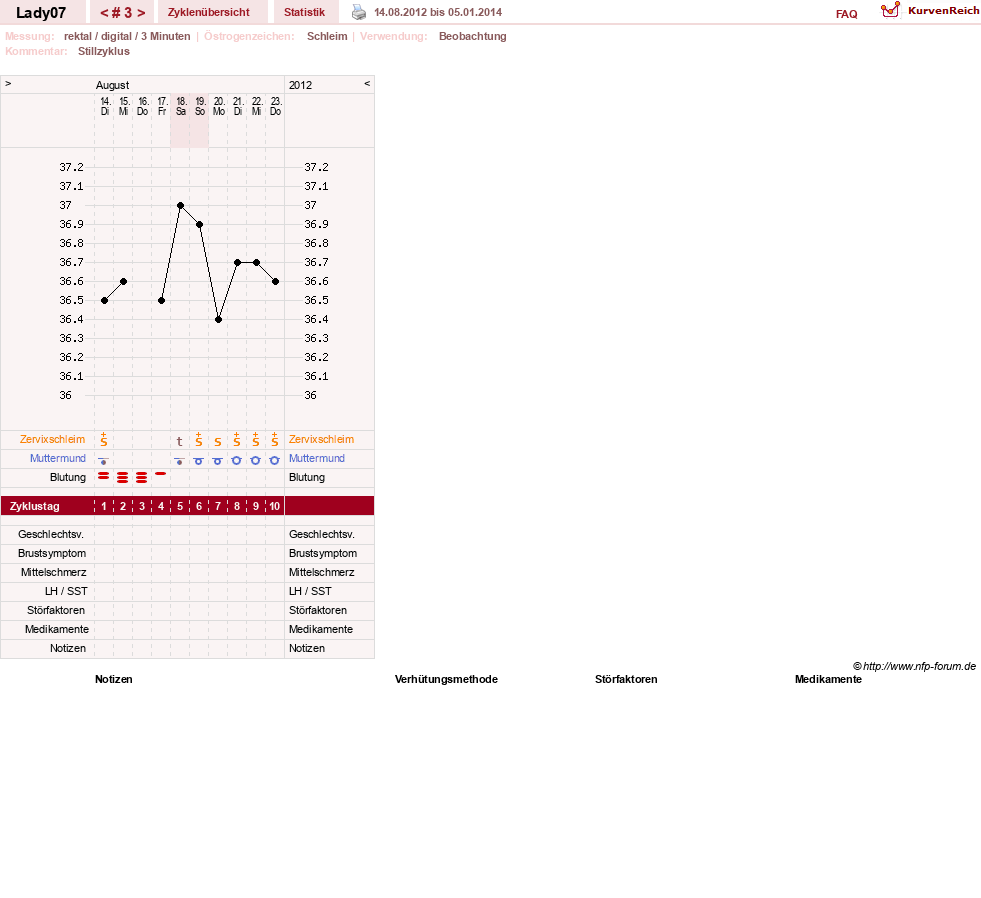Click the mucus symbol on August 21
The width and height of the screenshot is (981, 898).
[x=236, y=439]
